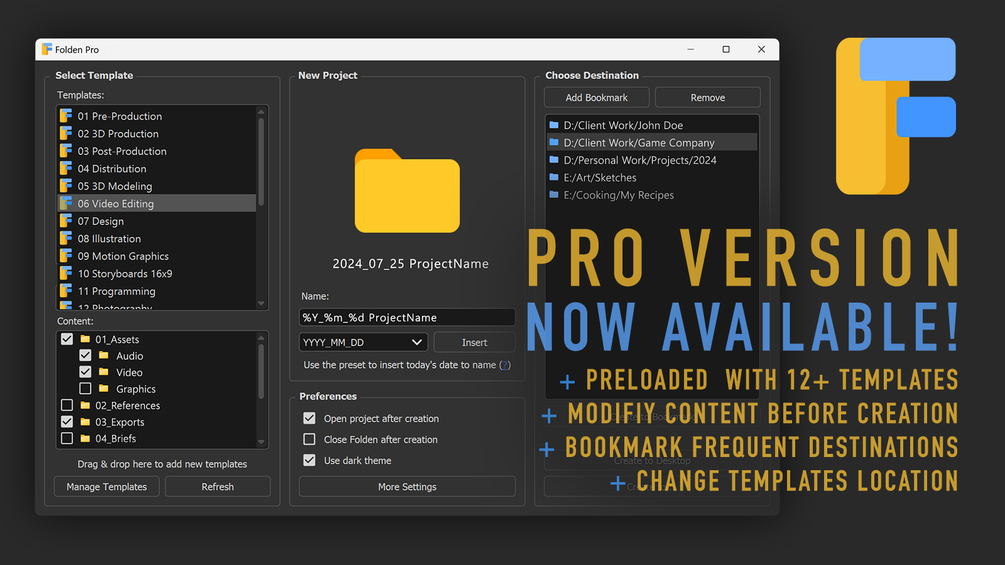Click the Templates list scrollbar thumb
1005x565 pixels.
261,162
